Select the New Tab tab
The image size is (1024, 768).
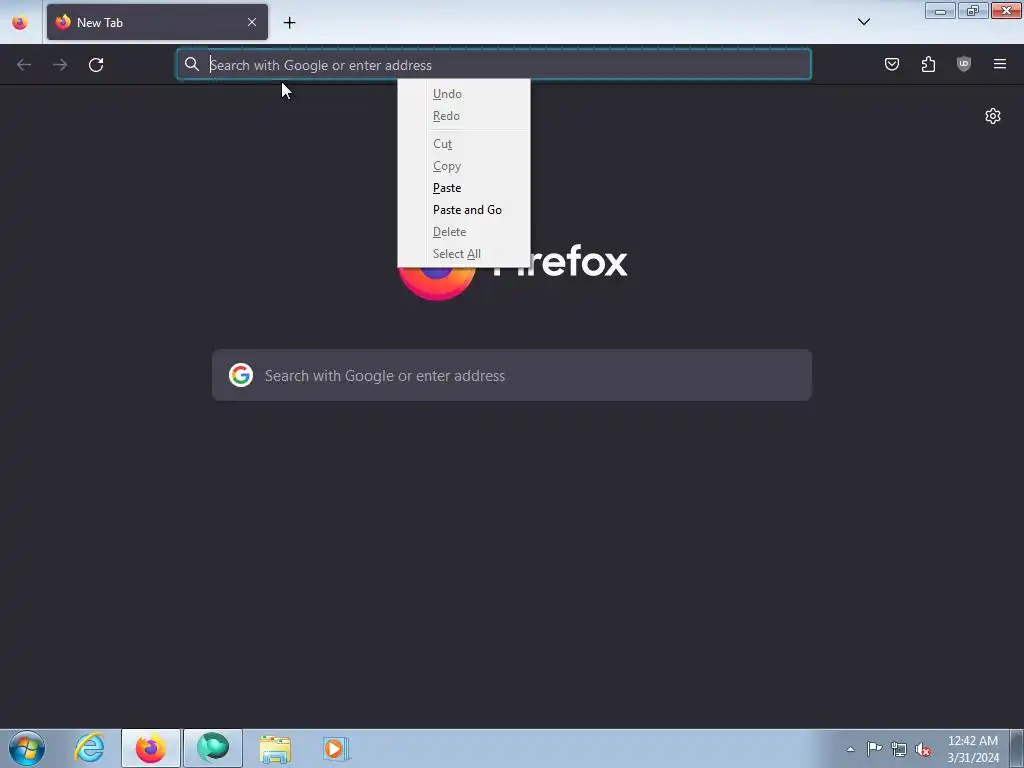pos(157,22)
